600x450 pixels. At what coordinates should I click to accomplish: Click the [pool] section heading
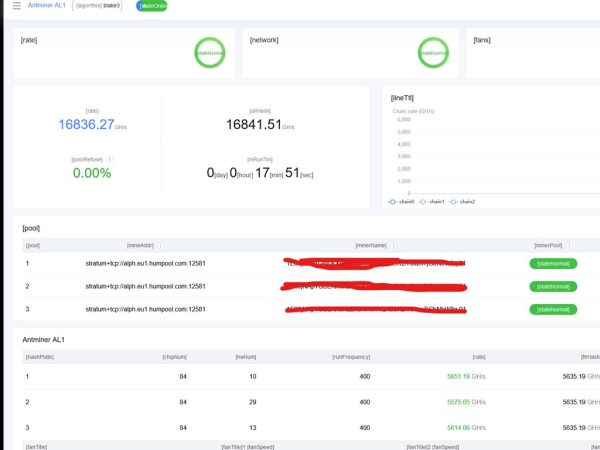(31, 228)
